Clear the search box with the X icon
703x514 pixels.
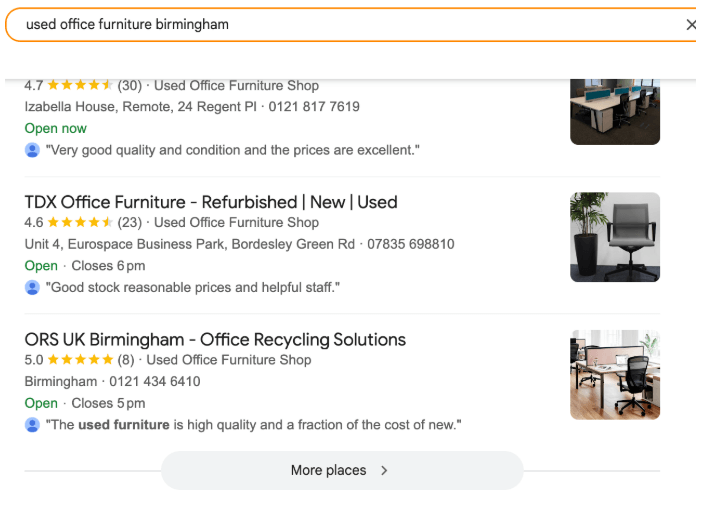coord(690,24)
